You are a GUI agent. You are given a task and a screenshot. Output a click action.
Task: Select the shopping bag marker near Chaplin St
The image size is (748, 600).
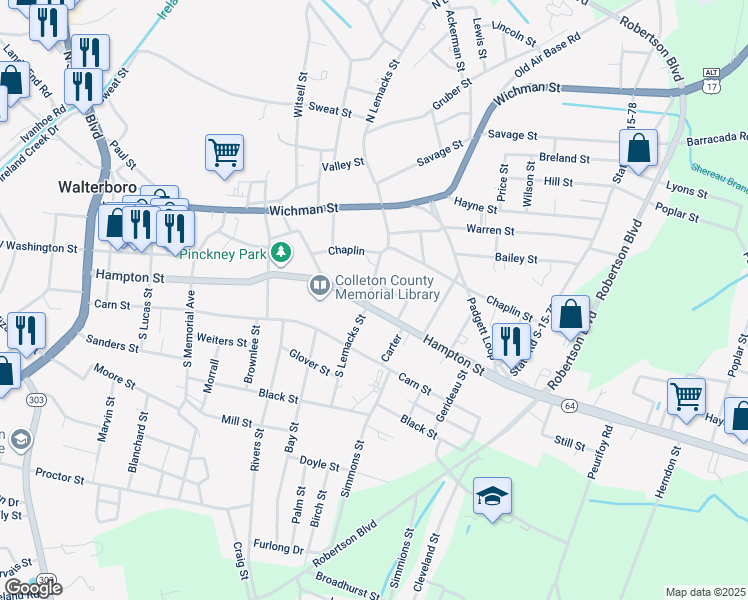[x=570, y=314]
